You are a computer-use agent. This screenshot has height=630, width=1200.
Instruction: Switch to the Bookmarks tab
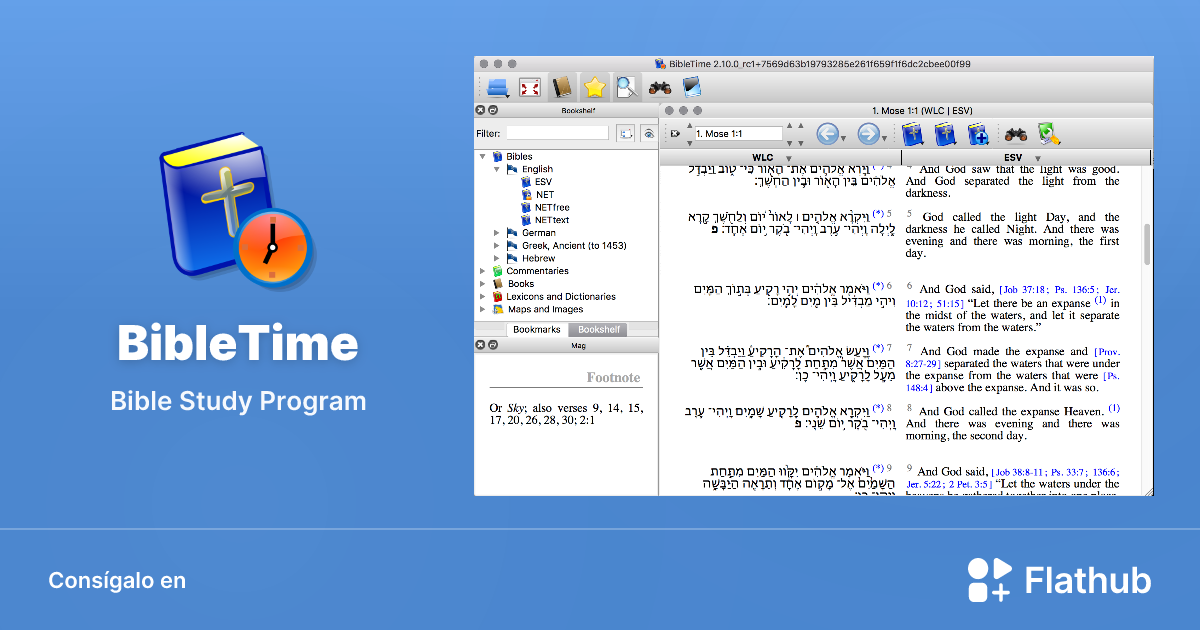(x=536, y=328)
